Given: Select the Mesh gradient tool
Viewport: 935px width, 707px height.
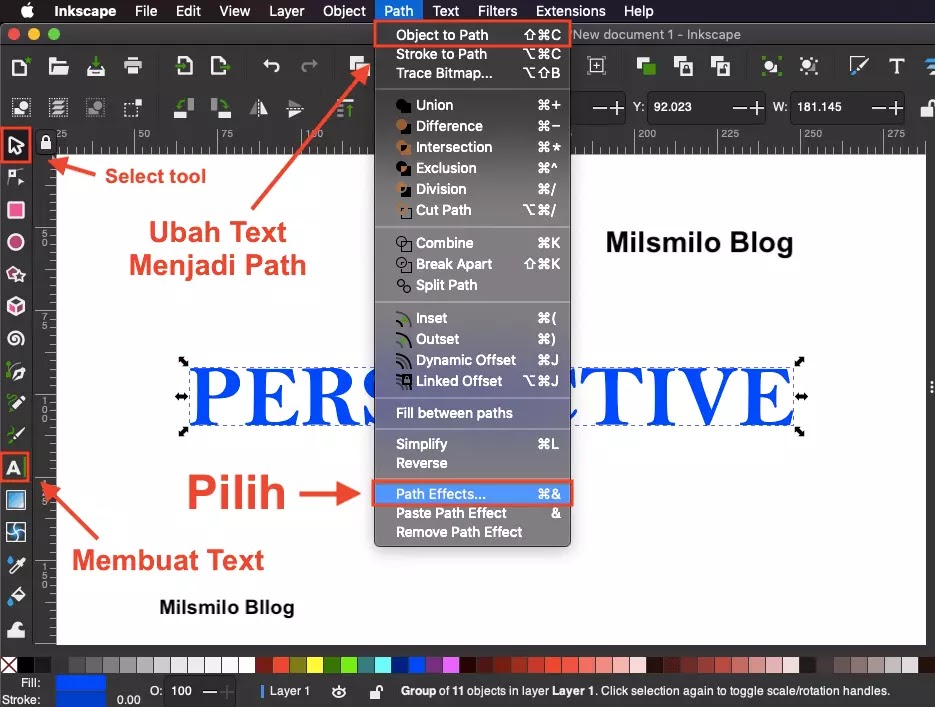Looking at the screenshot, I should pyautogui.click(x=16, y=532).
